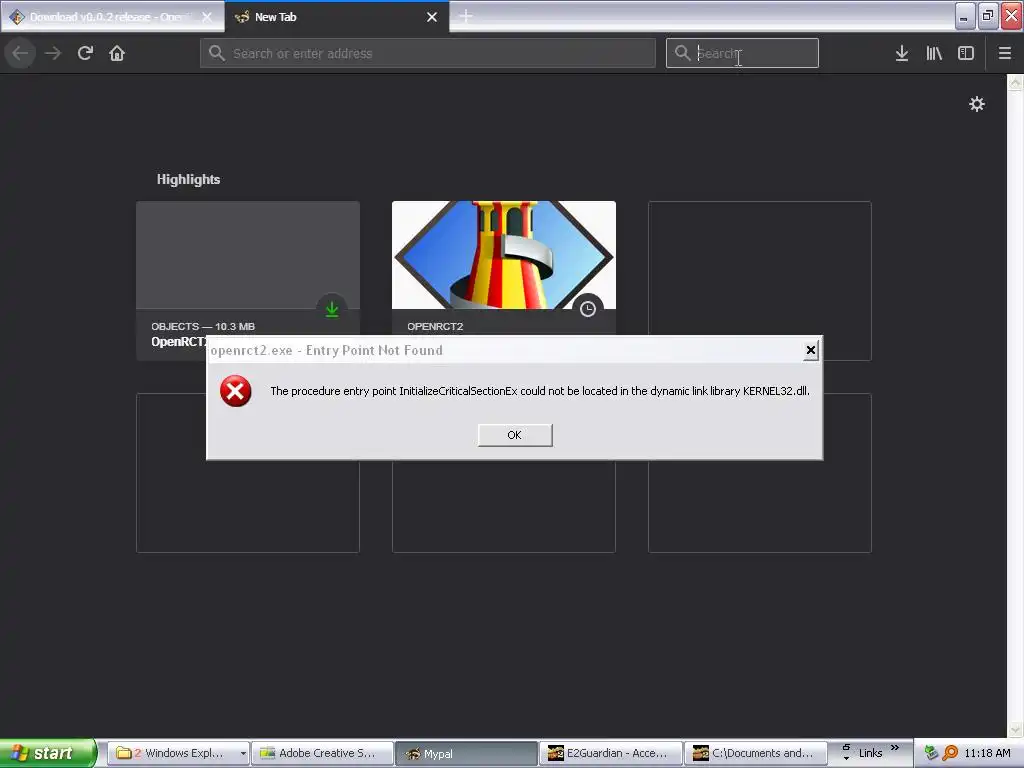
Task: Open the Windows Start menu
Action: click(x=48, y=753)
